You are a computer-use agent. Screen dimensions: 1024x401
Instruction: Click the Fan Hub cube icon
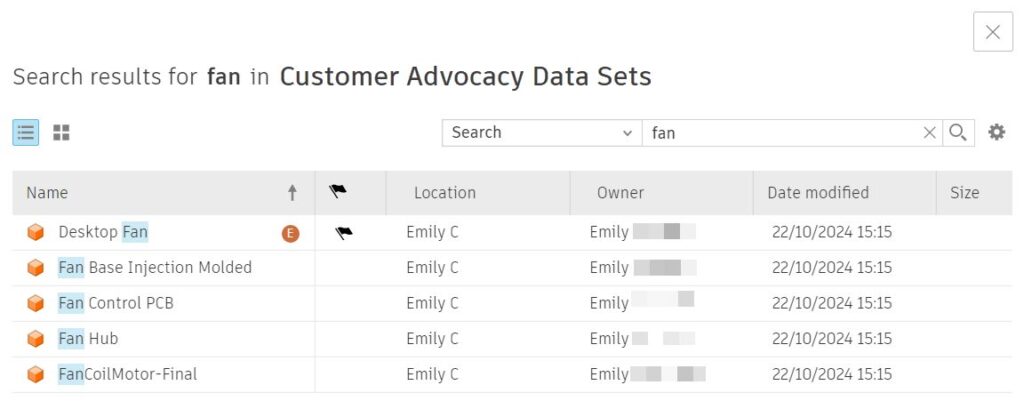[x=36, y=339]
